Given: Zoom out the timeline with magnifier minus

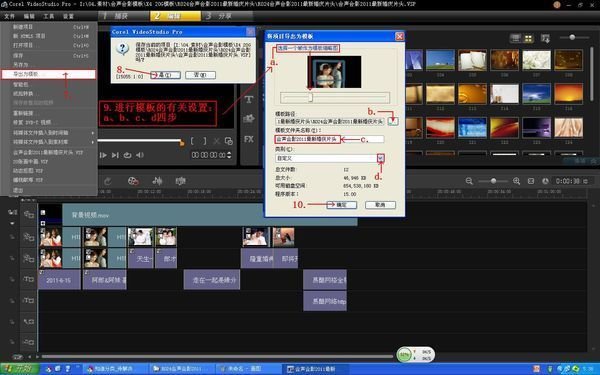Looking at the screenshot, I should (469, 181).
